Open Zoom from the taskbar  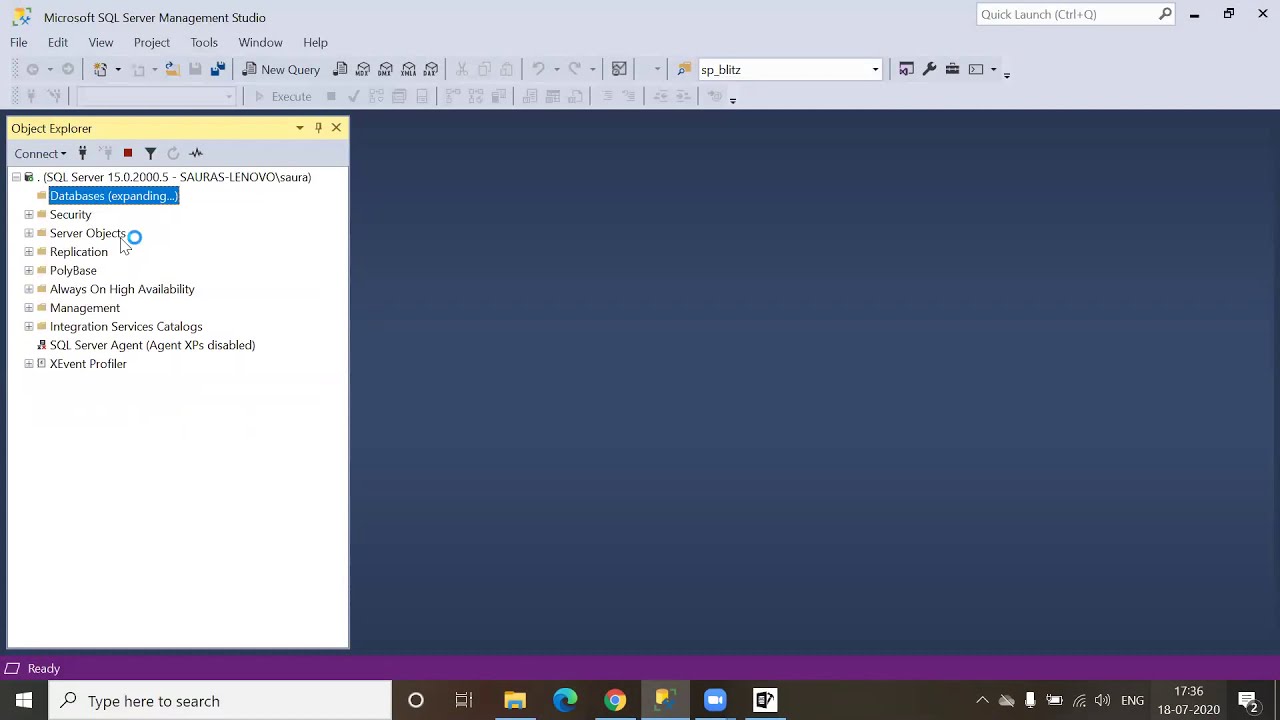(715, 701)
